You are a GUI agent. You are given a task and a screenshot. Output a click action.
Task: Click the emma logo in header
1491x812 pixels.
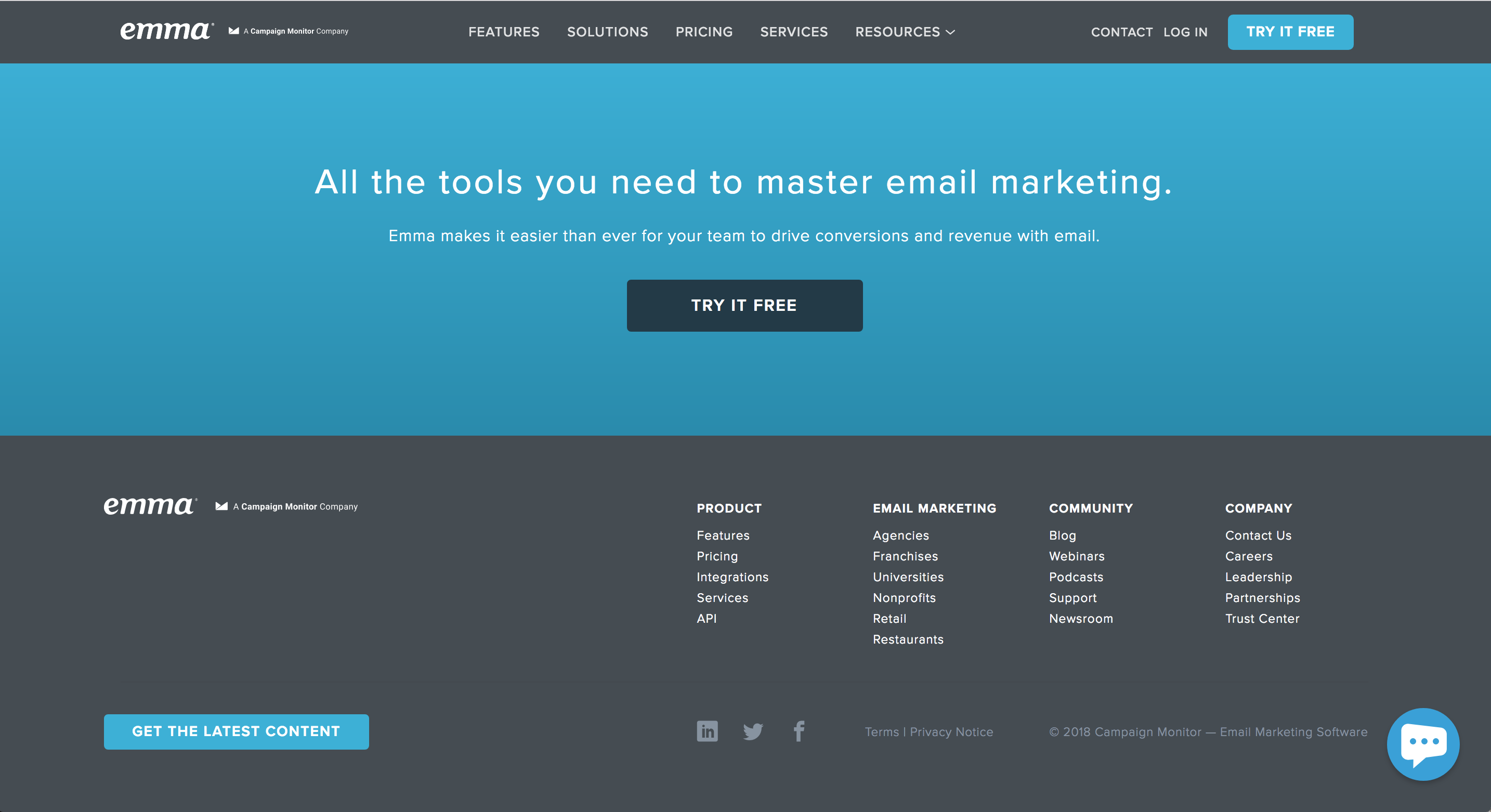(166, 31)
